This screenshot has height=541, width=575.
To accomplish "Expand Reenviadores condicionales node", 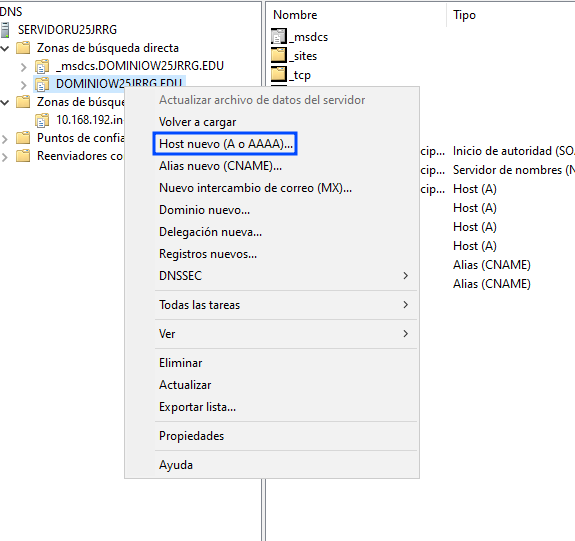I will [5, 157].
